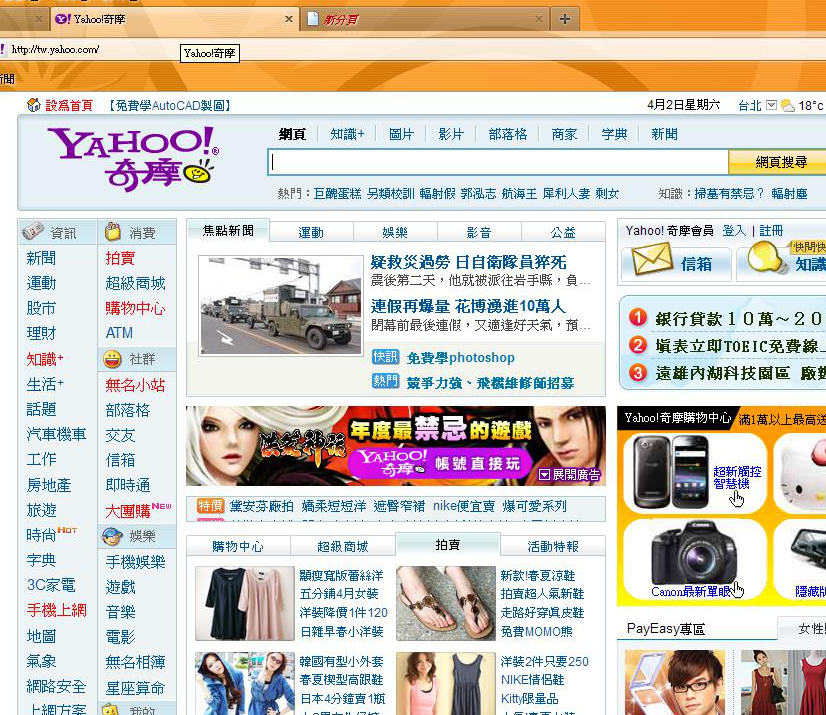The width and height of the screenshot is (826, 715).
Task: Click the 知識 lightbulb icon
Action: click(766, 257)
